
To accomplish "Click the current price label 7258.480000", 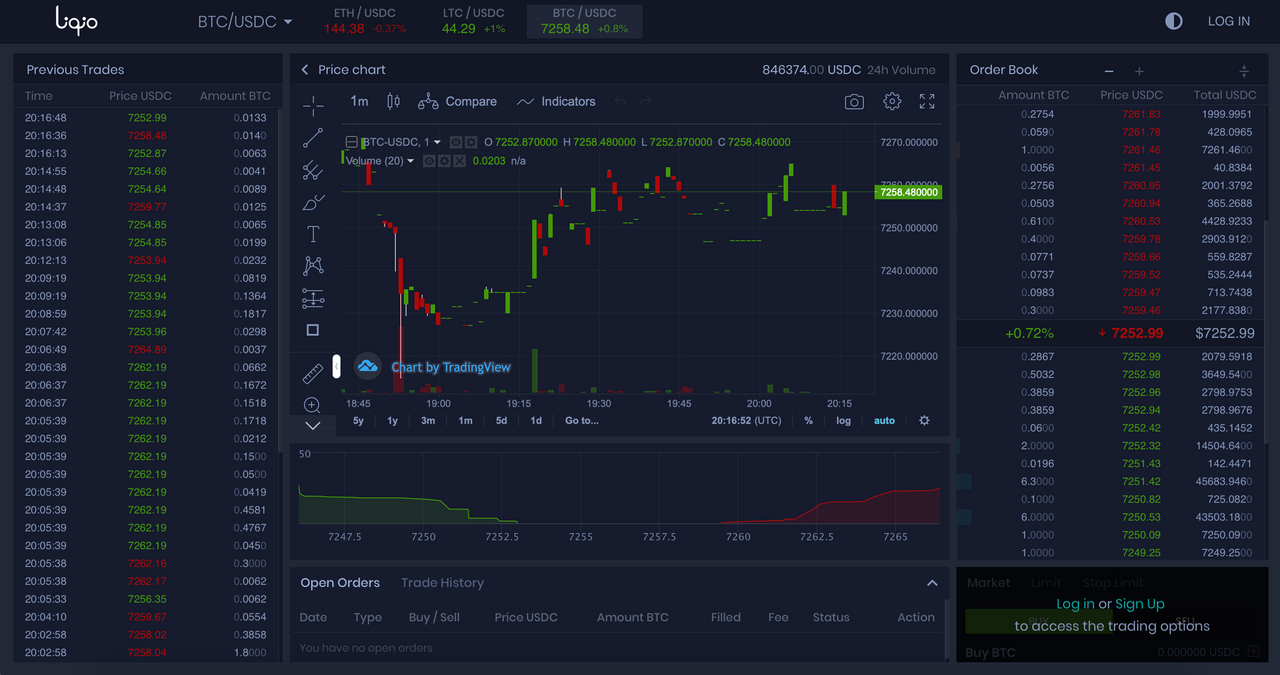I will 908,192.
